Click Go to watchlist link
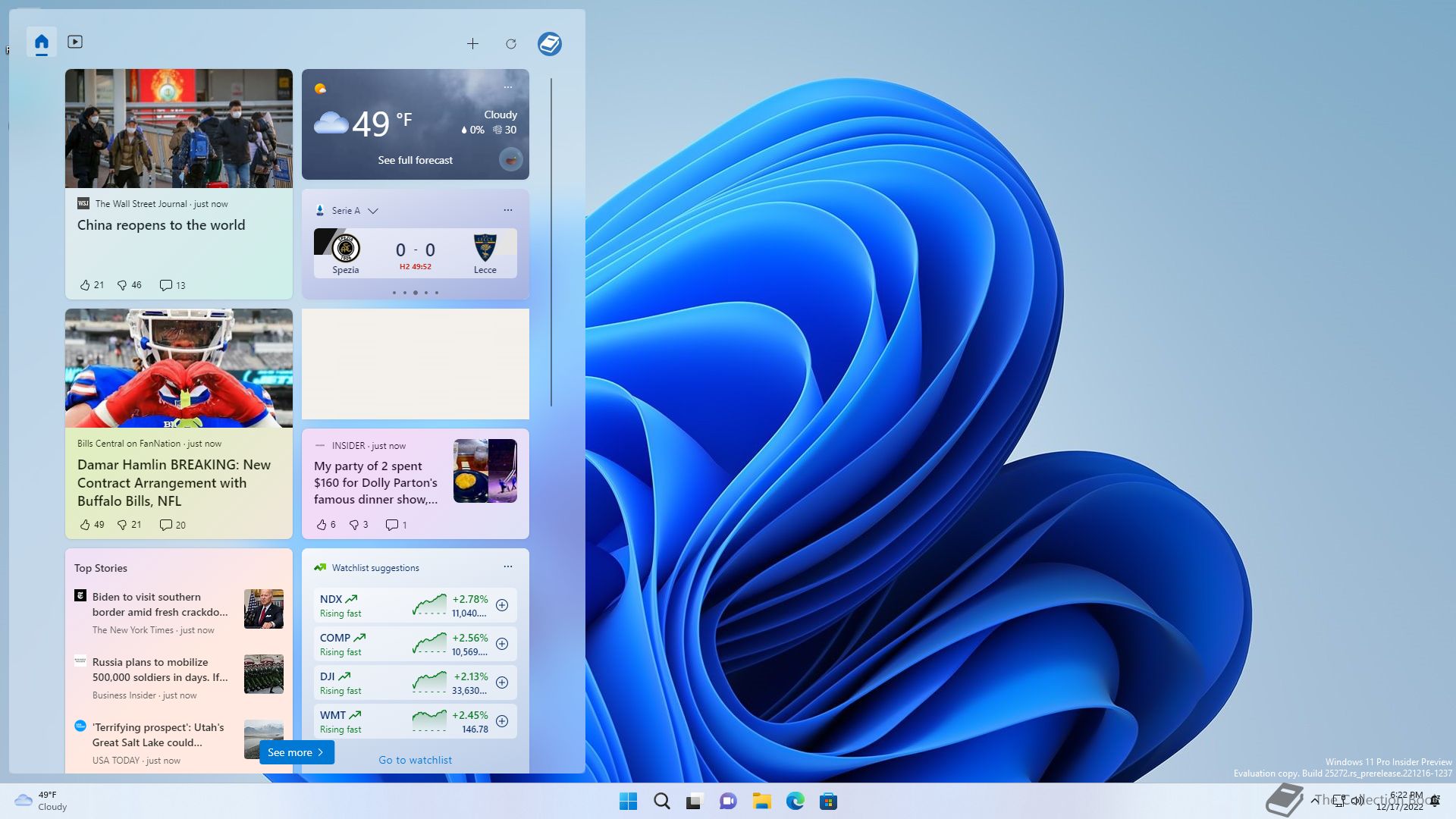The image size is (1456, 819). [x=415, y=760]
